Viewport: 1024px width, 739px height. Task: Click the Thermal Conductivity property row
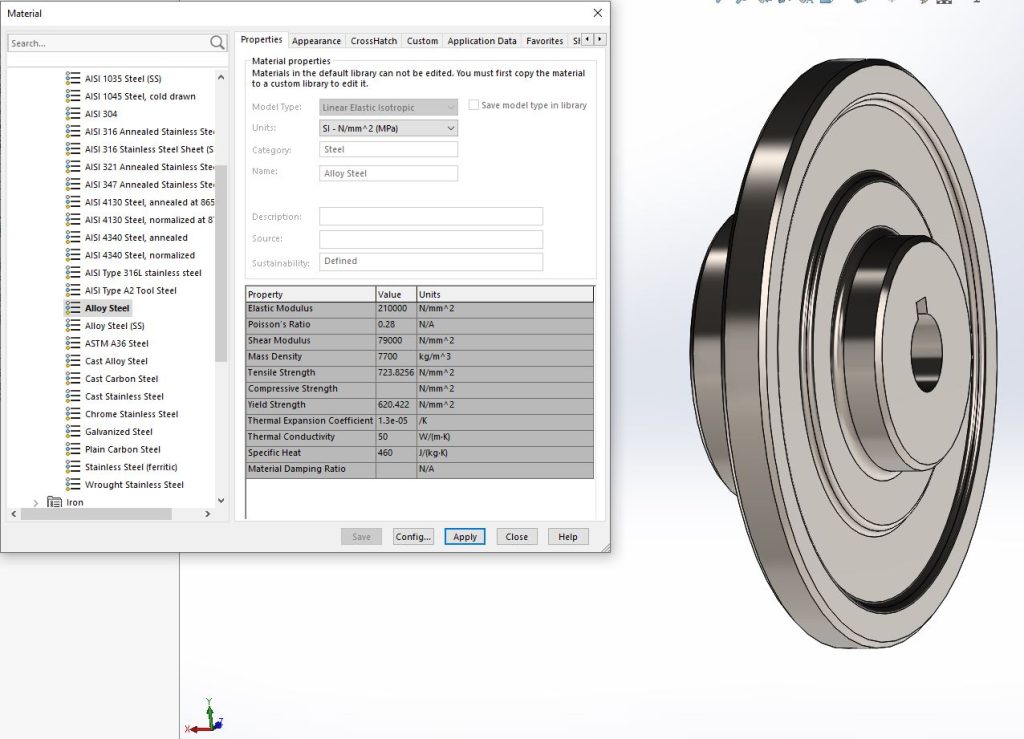point(419,437)
